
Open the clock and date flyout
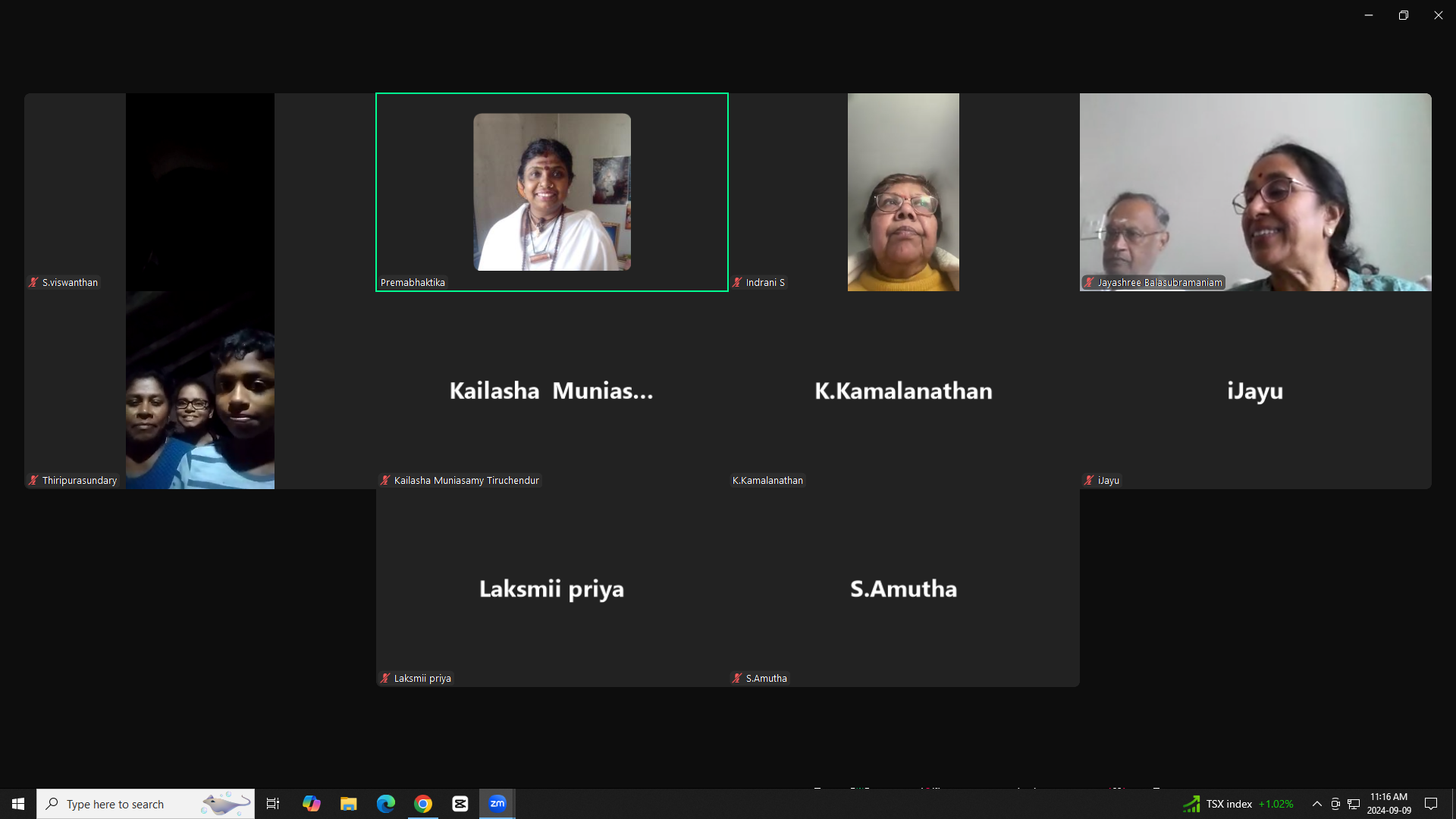[x=1389, y=804]
